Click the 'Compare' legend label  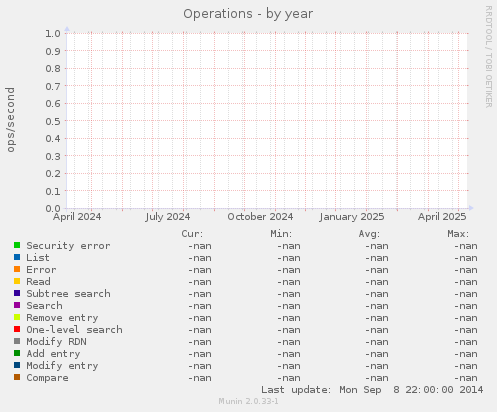47,378
